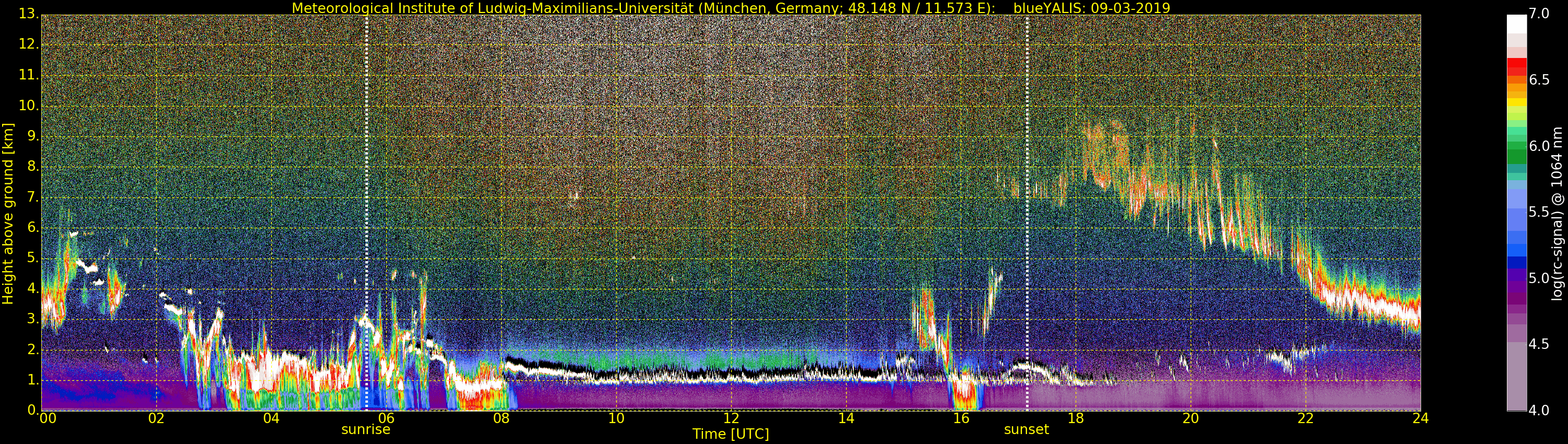Select the 'Height above ground [km]' axis label

[x=8, y=214]
